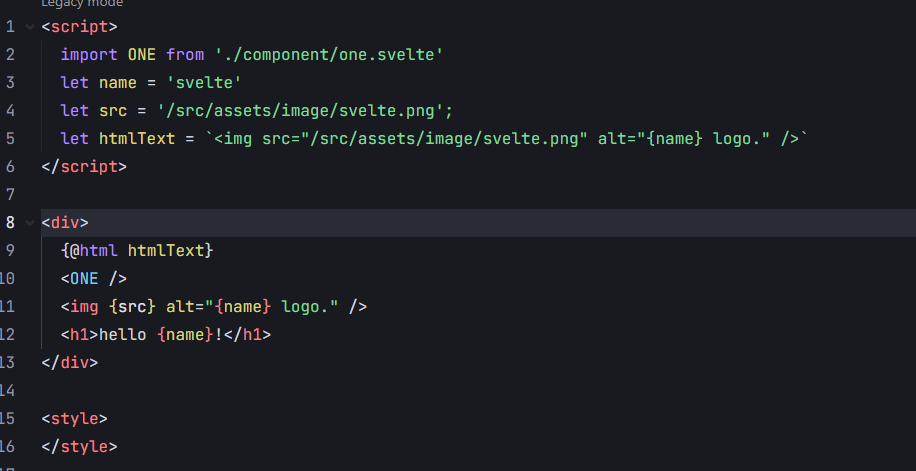The width and height of the screenshot is (916, 471).
Task: Click line number 2 in the gutter
Action: (x=10, y=55)
